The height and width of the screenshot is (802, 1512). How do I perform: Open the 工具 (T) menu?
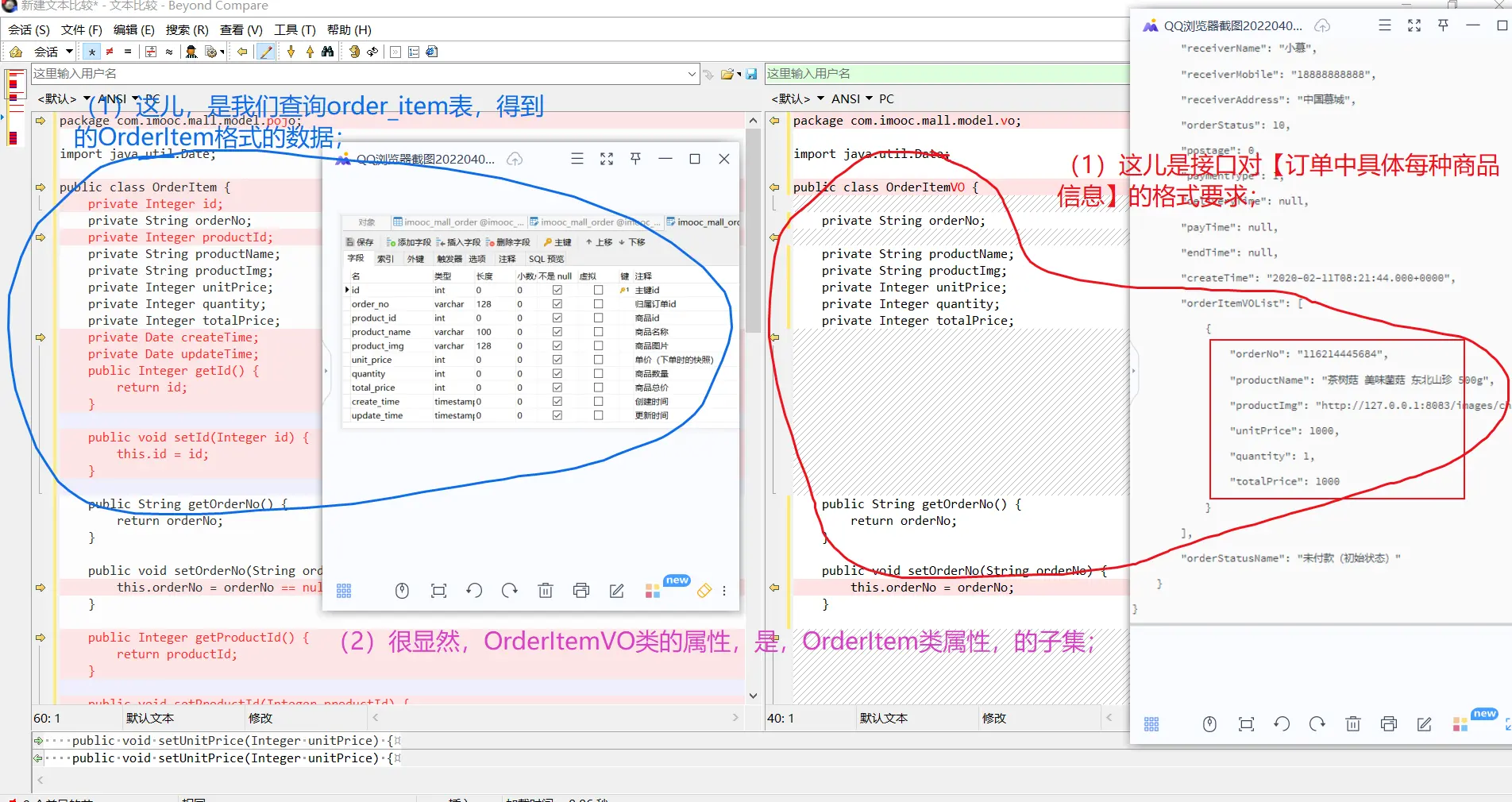[295, 30]
